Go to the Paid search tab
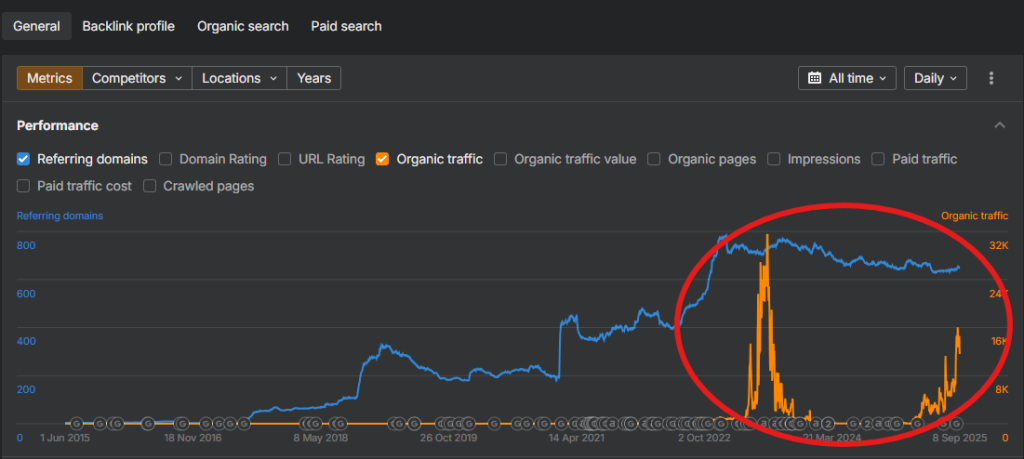 pyautogui.click(x=346, y=26)
